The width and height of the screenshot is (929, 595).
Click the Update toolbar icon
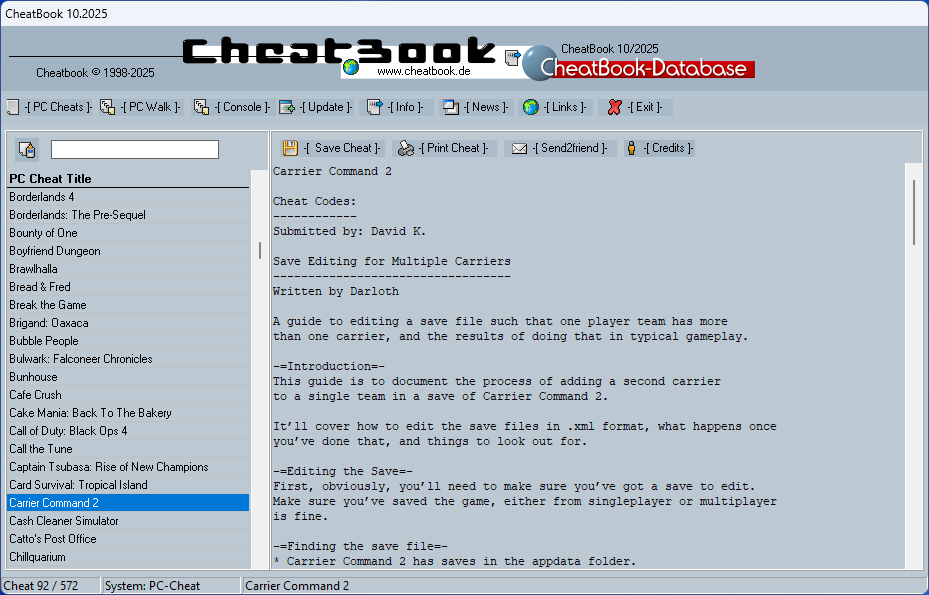point(287,107)
